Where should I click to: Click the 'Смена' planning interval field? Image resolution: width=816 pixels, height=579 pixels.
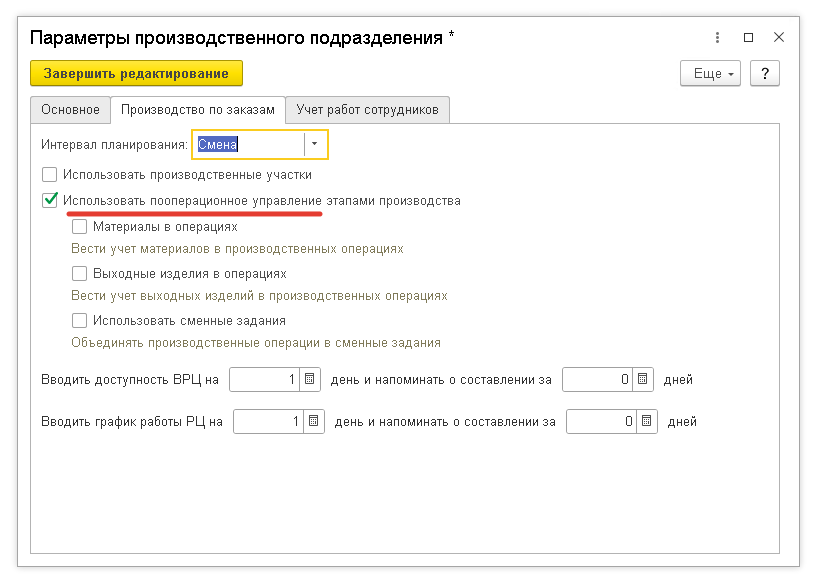pos(248,145)
